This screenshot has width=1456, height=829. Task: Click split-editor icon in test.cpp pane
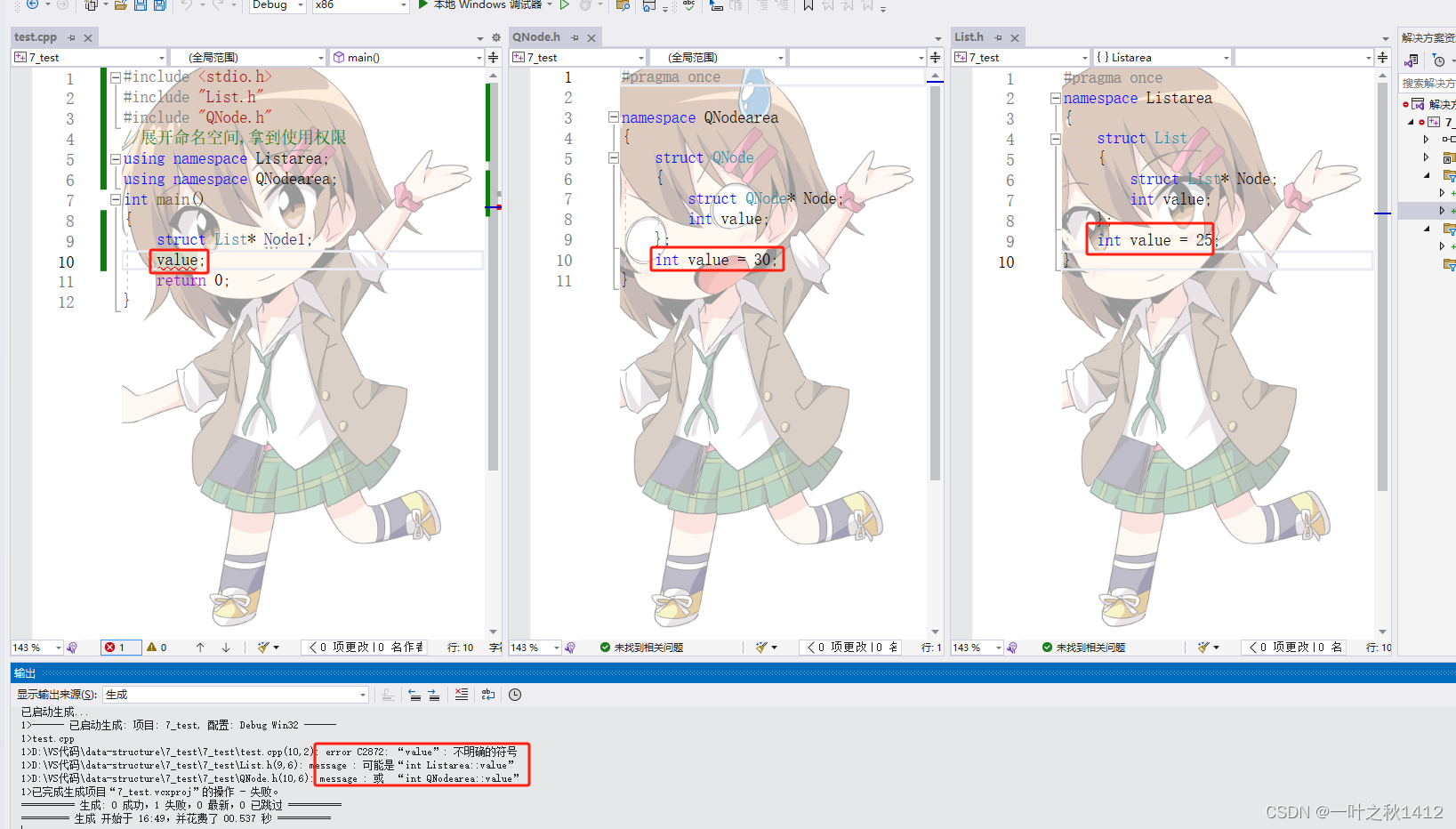494,58
